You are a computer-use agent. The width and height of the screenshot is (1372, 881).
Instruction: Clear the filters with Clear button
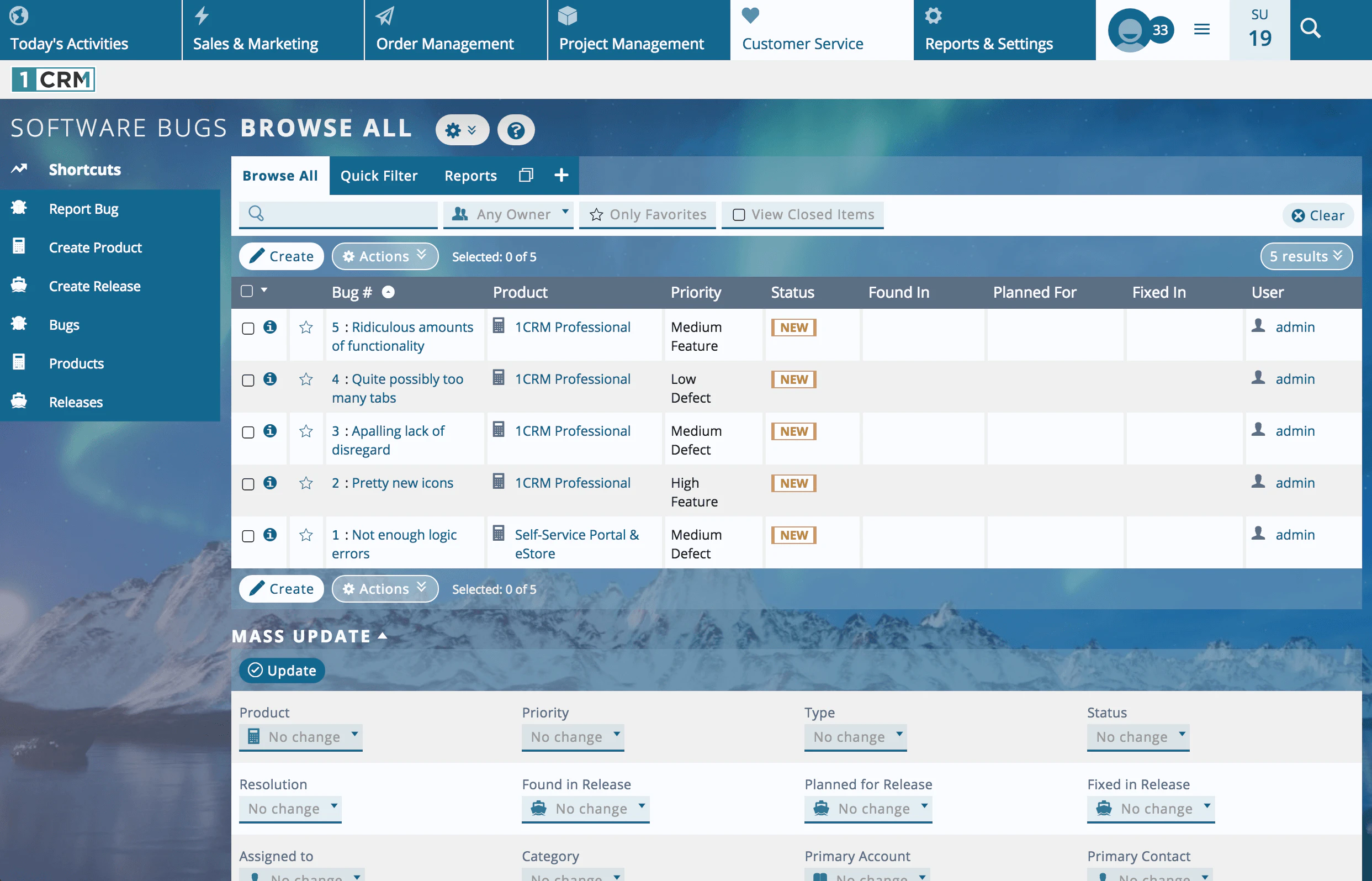[1318, 215]
